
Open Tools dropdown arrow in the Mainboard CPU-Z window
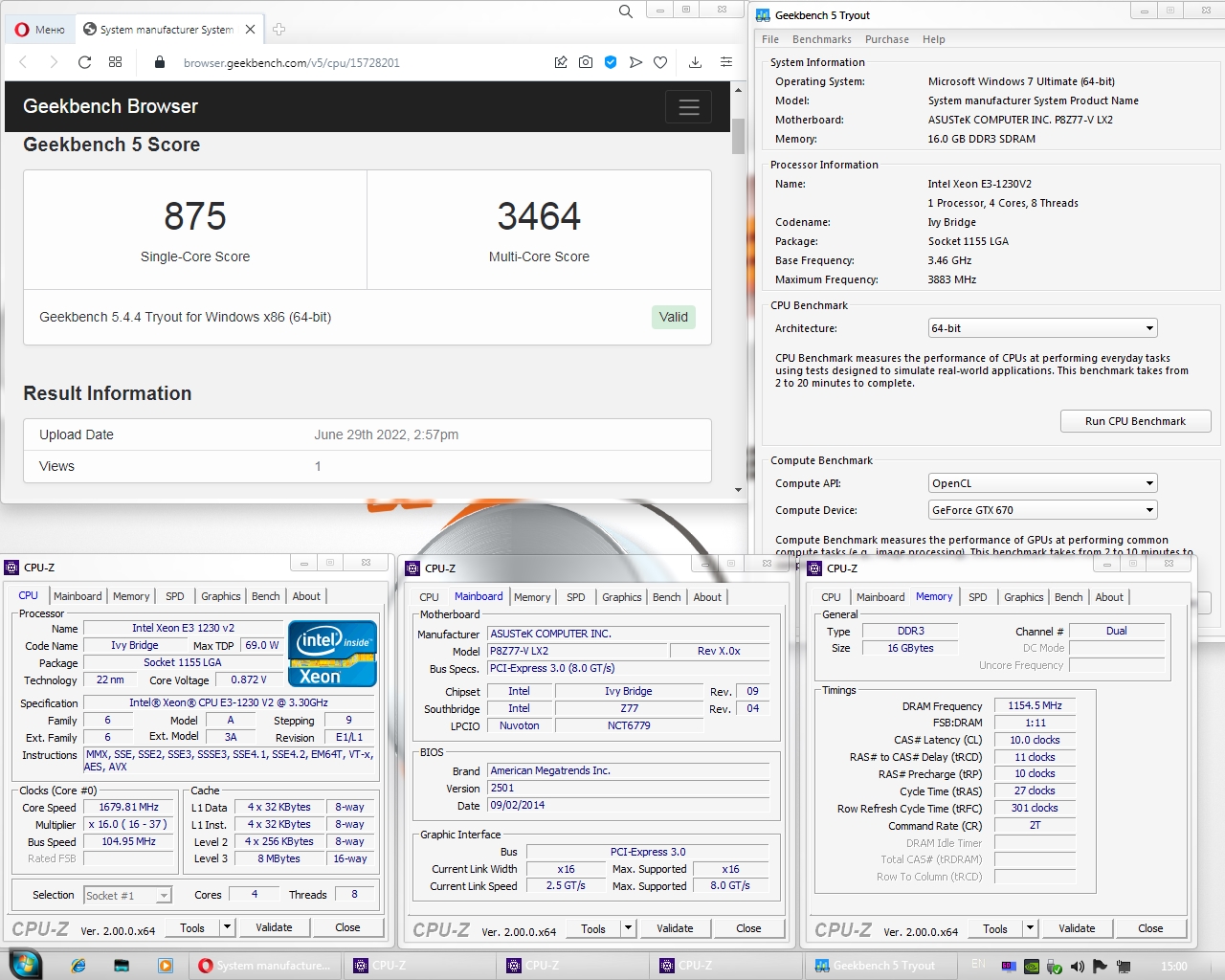click(629, 928)
